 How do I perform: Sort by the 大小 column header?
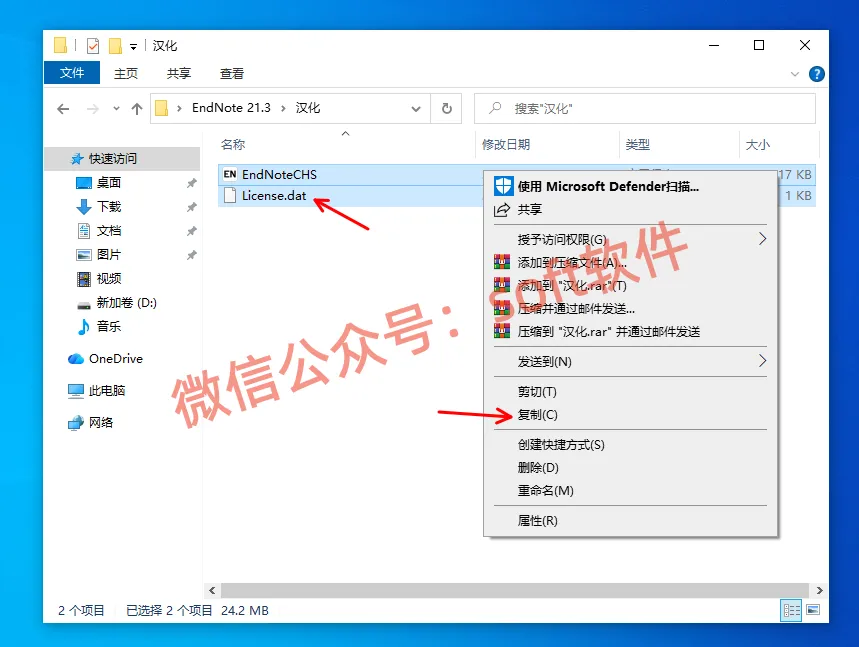click(758, 145)
